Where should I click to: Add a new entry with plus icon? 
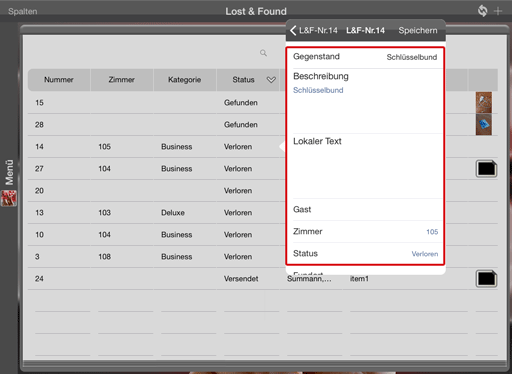click(498, 11)
